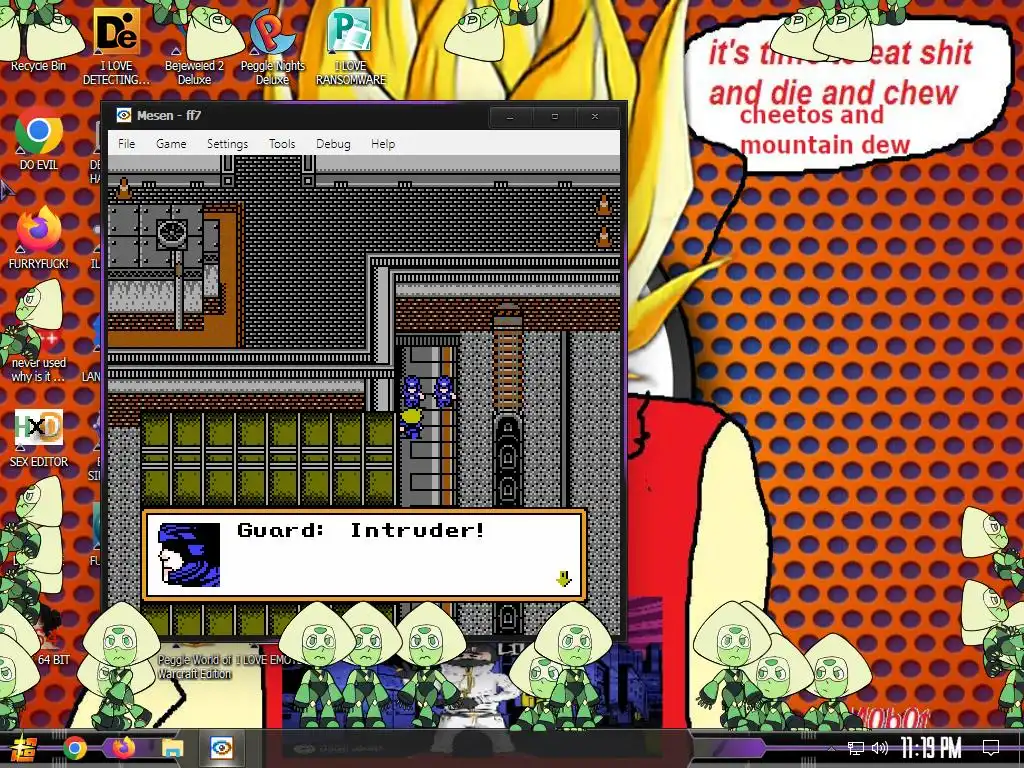
Task: Open the clock showing 11:19 PM
Action: click(931, 748)
